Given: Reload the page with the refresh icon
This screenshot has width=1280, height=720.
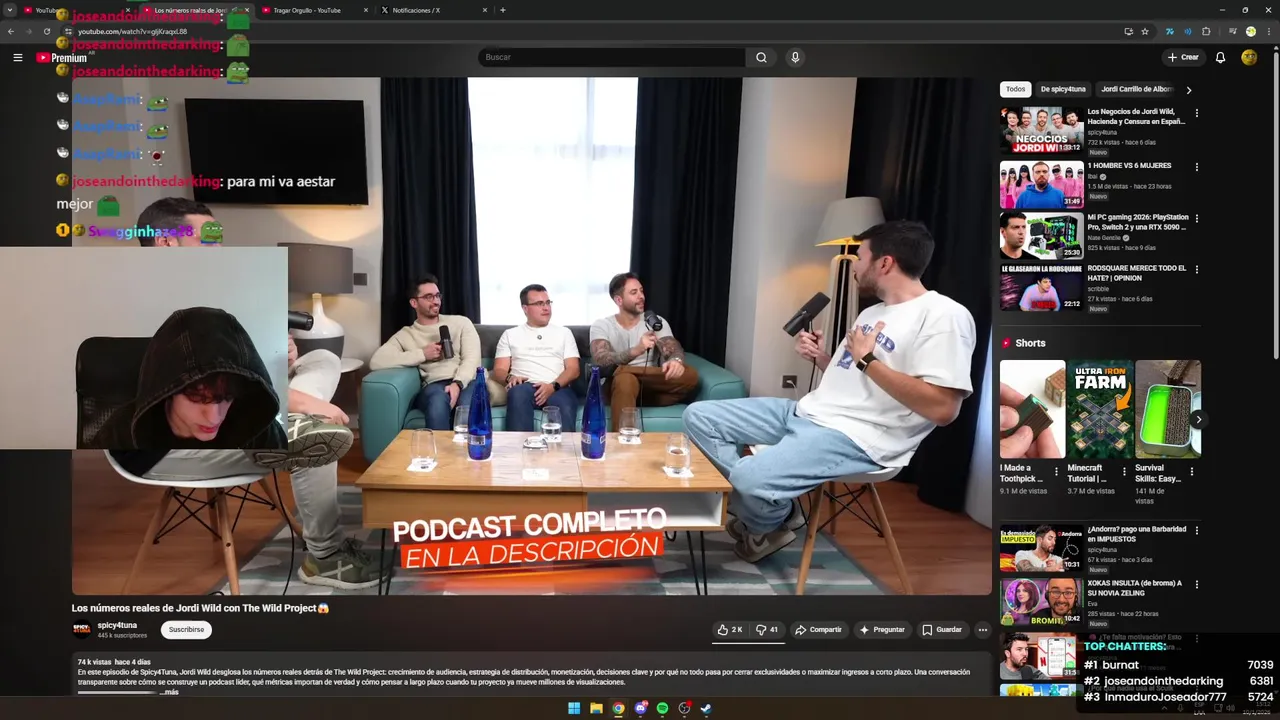Looking at the screenshot, I should tap(46, 31).
